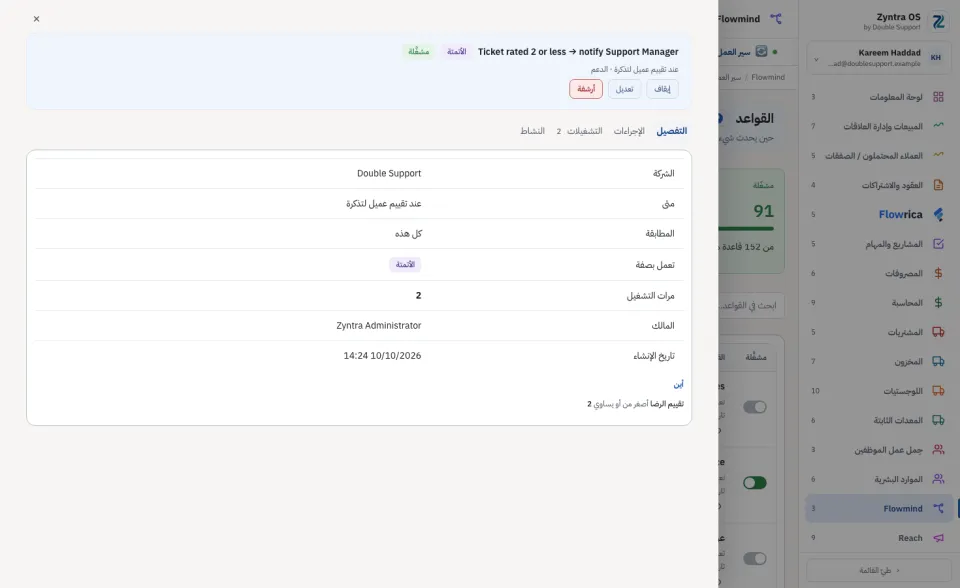Screen dimensions: 960x588
Task: Click the الأتمتة tag in تعمل بصفة row
Action: click(405, 265)
